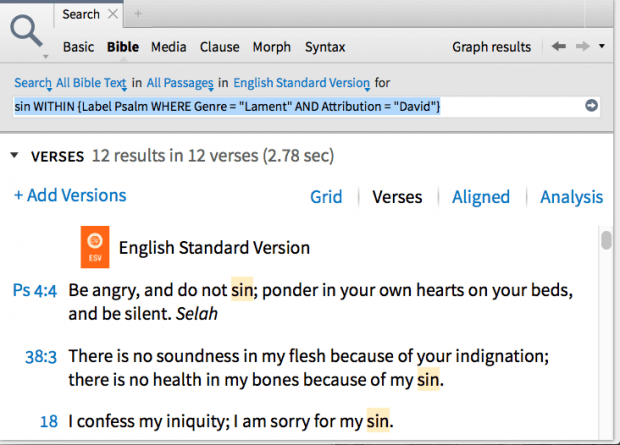The width and height of the screenshot is (620, 445).
Task: Switch to Aligned results view
Action: click(481, 197)
